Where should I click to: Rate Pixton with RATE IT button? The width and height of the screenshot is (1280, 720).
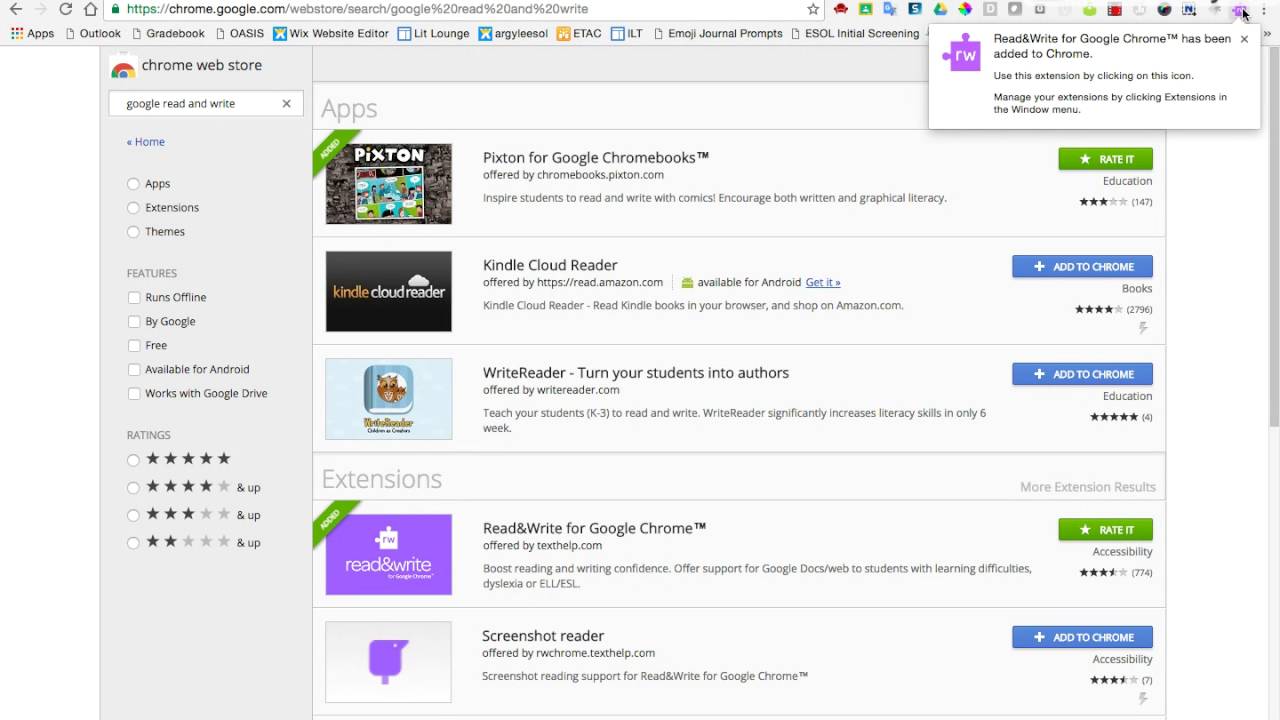coord(1105,159)
